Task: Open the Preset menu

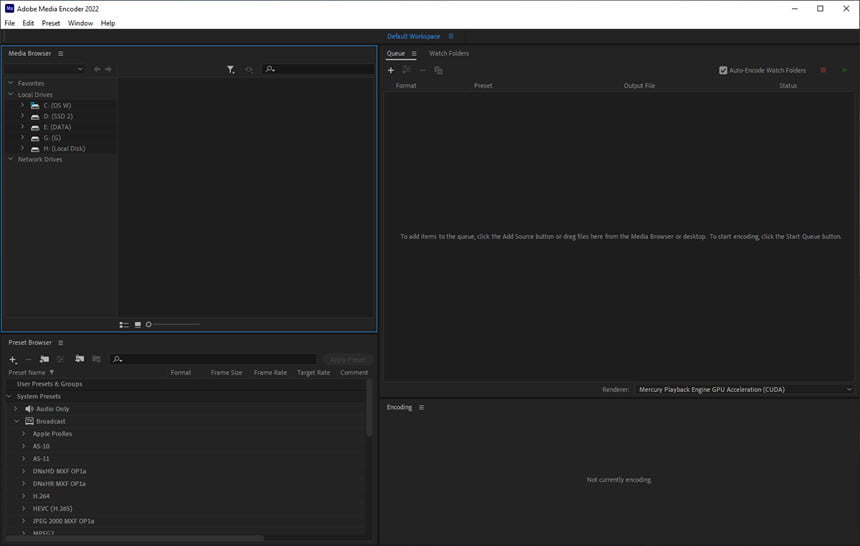Action: tap(51, 23)
